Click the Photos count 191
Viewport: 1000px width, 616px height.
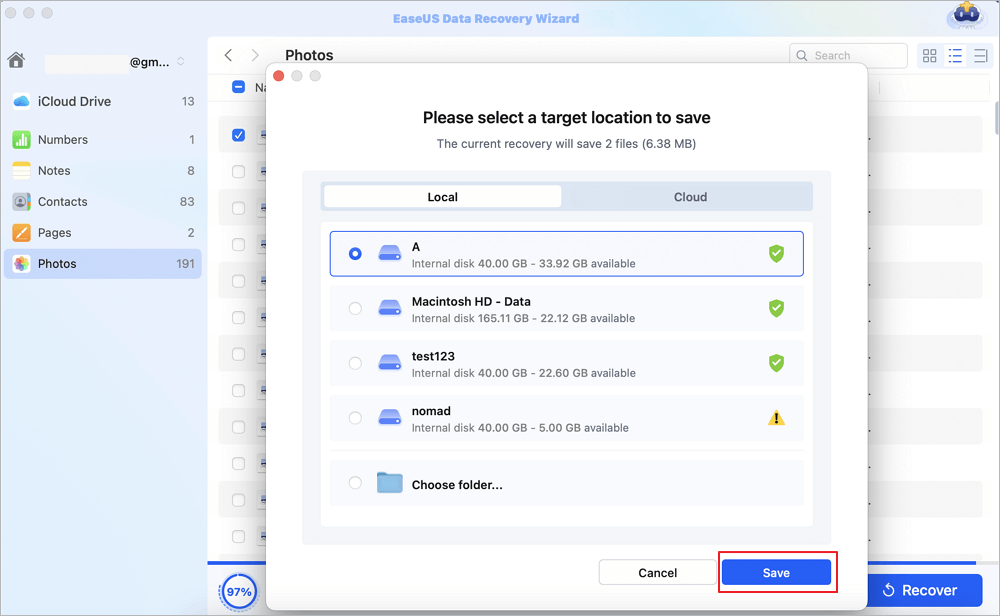coord(186,264)
